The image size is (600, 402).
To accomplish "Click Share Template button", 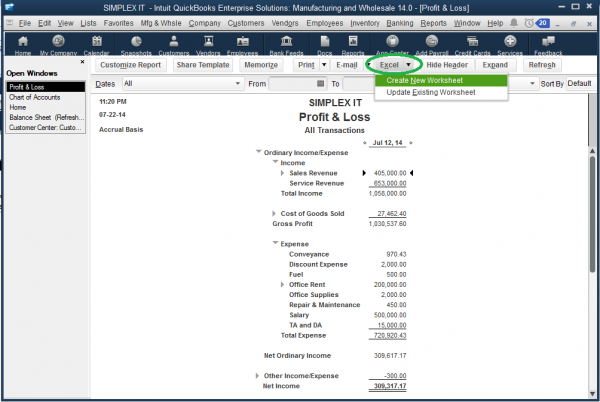I will (203, 65).
